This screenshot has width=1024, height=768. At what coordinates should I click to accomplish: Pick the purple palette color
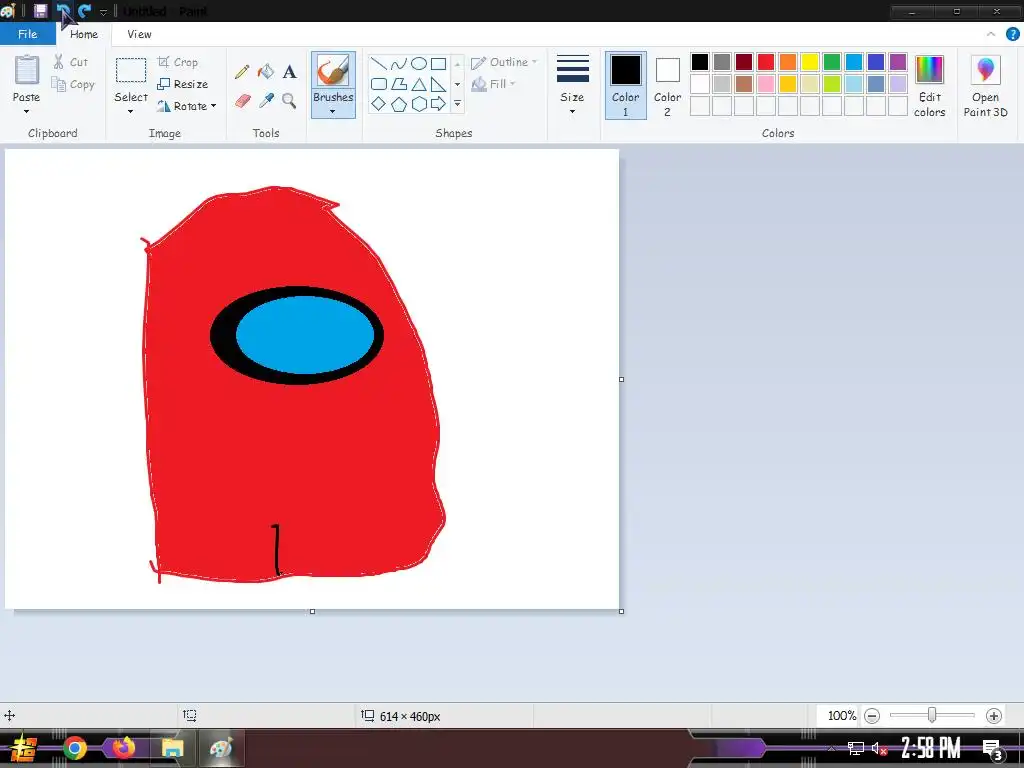pyautogui.click(x=898, y=62)
